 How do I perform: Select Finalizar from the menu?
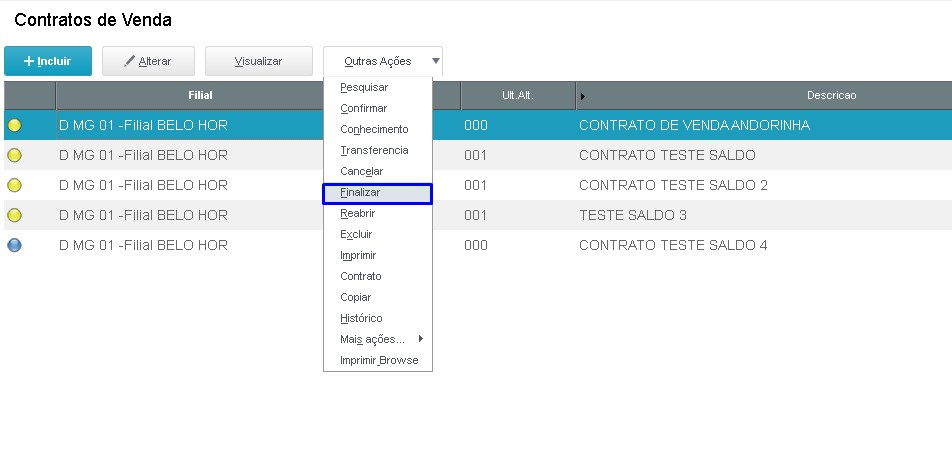tap(377, 193)
